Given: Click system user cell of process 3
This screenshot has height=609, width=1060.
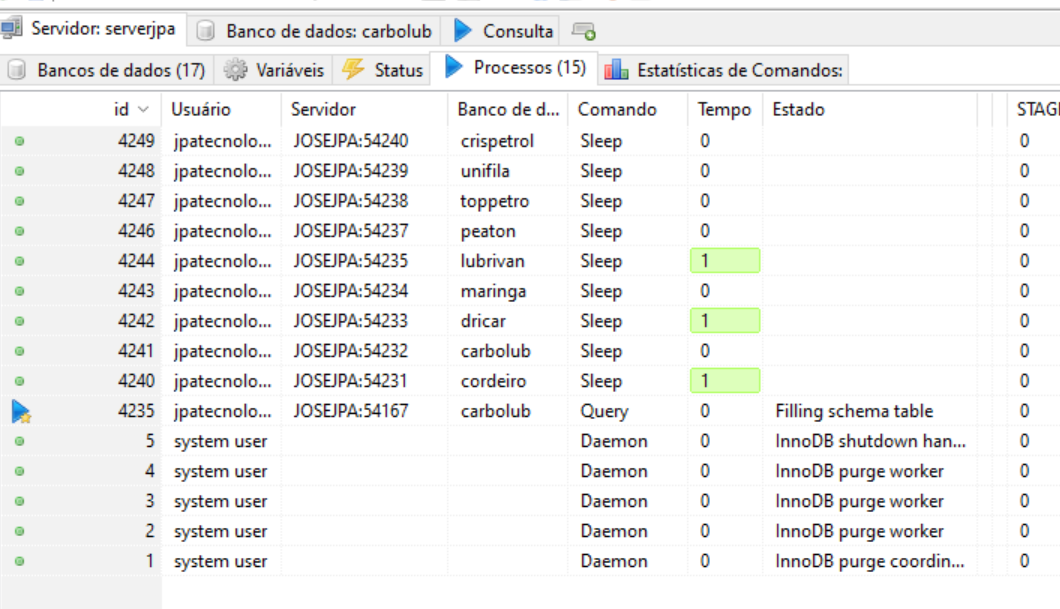Looking at the screenshot, I should pyautogui.click(x=221, y=501).
